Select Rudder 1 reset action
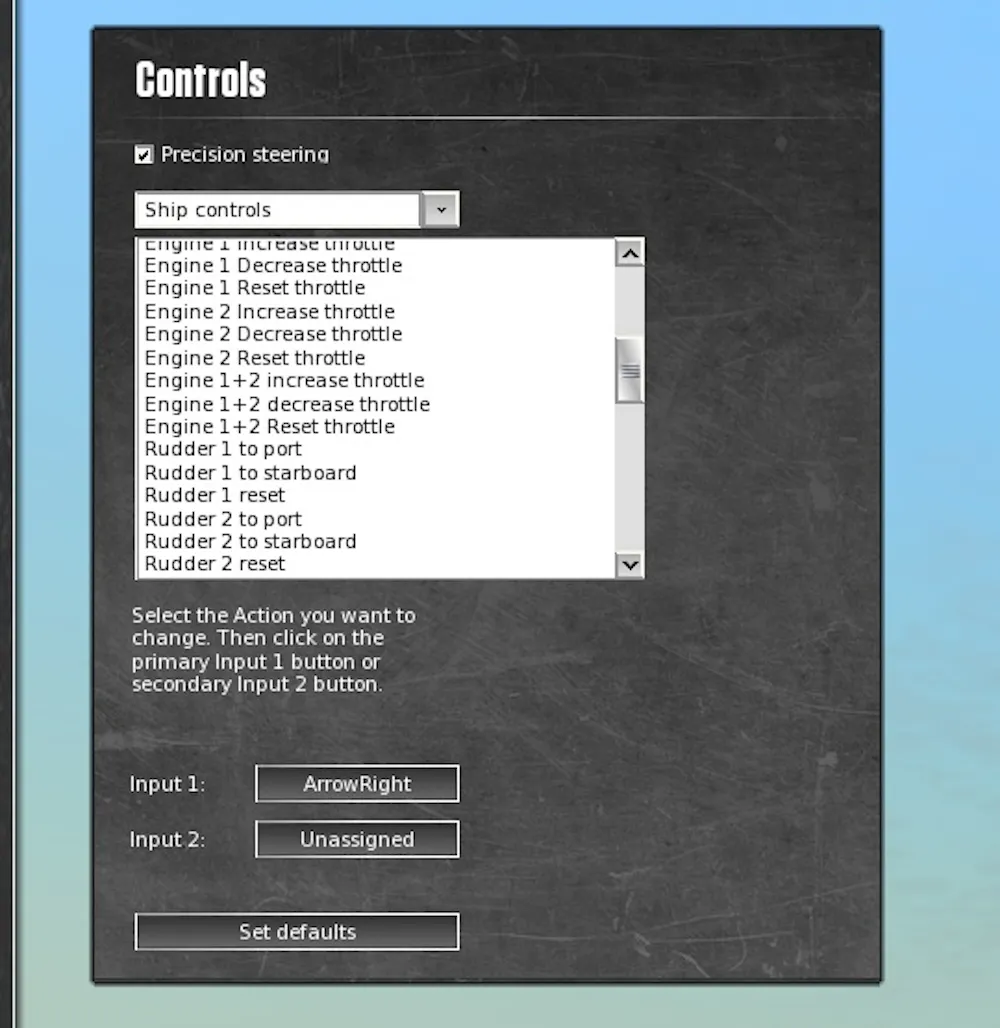1000x1028 pixels. click(x=377, y=495)
